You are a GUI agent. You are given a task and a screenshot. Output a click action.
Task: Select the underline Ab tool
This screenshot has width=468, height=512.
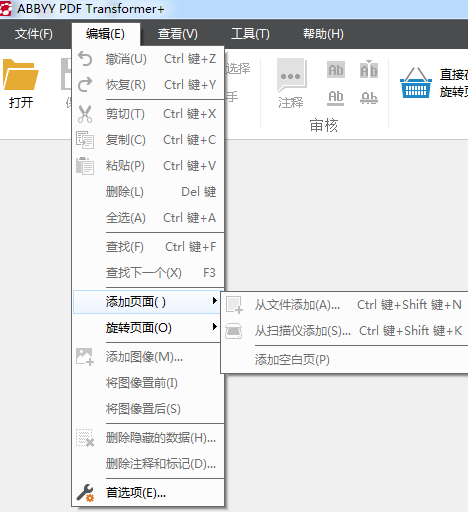(336, 98)
